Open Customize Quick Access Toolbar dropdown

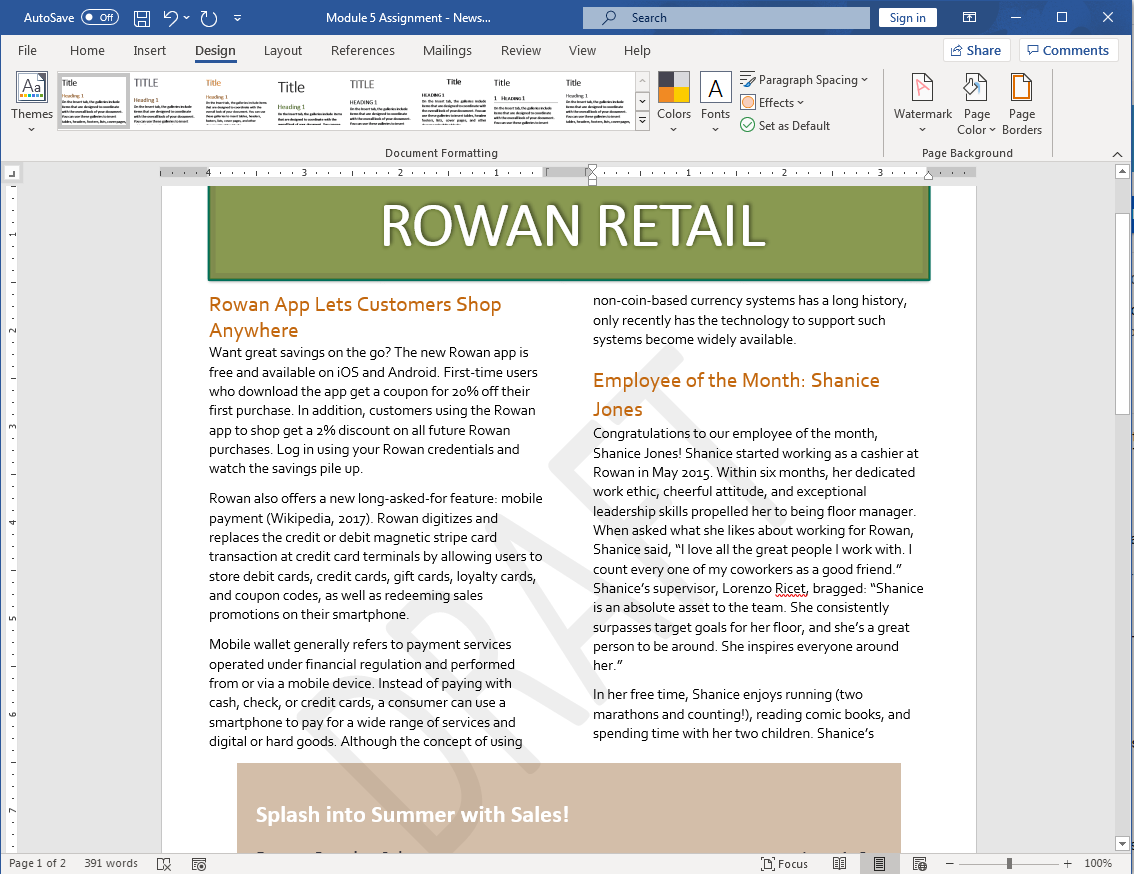pos(237,18)
